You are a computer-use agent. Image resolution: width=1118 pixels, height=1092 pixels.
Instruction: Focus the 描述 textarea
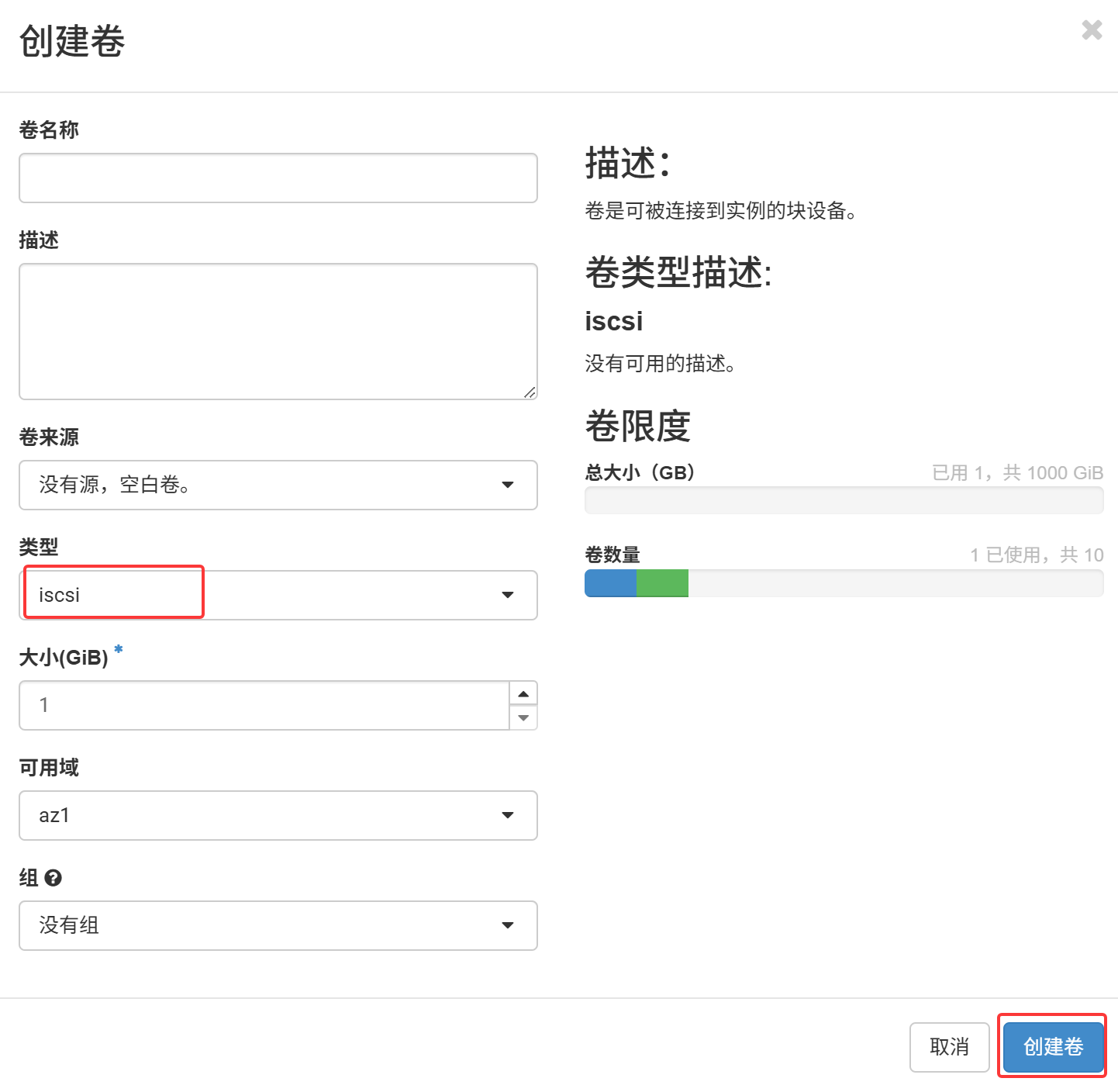click(x=278, y=332)
